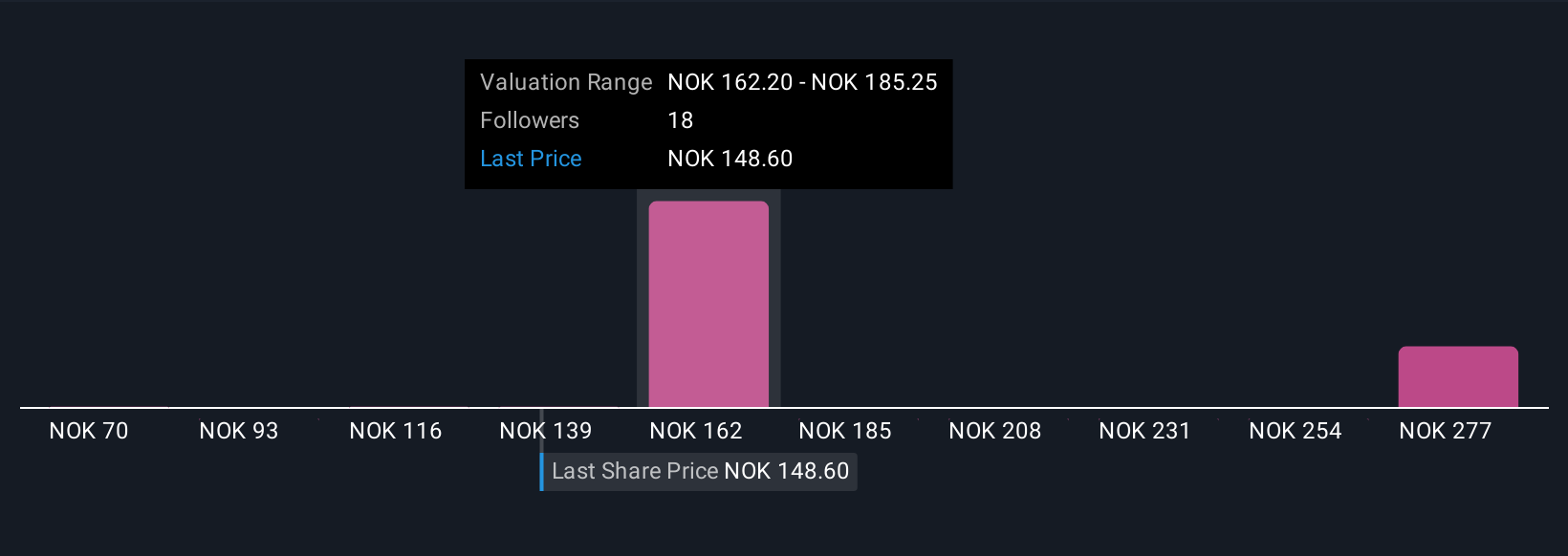Select the NOK 93 axis label
The width and height of the screenshot is (1568, 556).
tap(239, 431)
